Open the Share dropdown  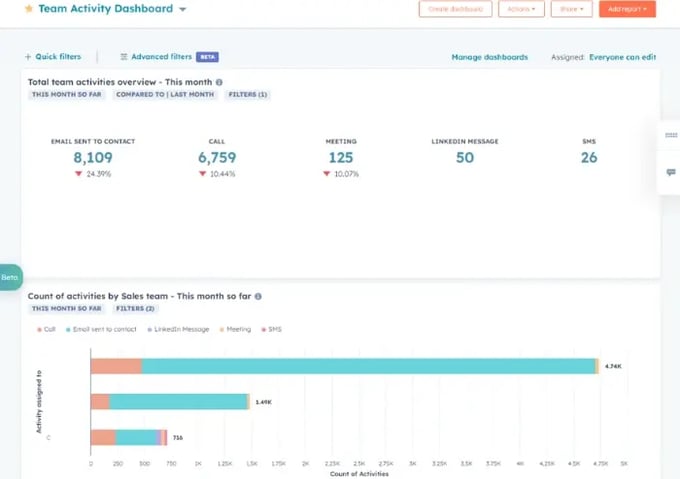[571, 9]
